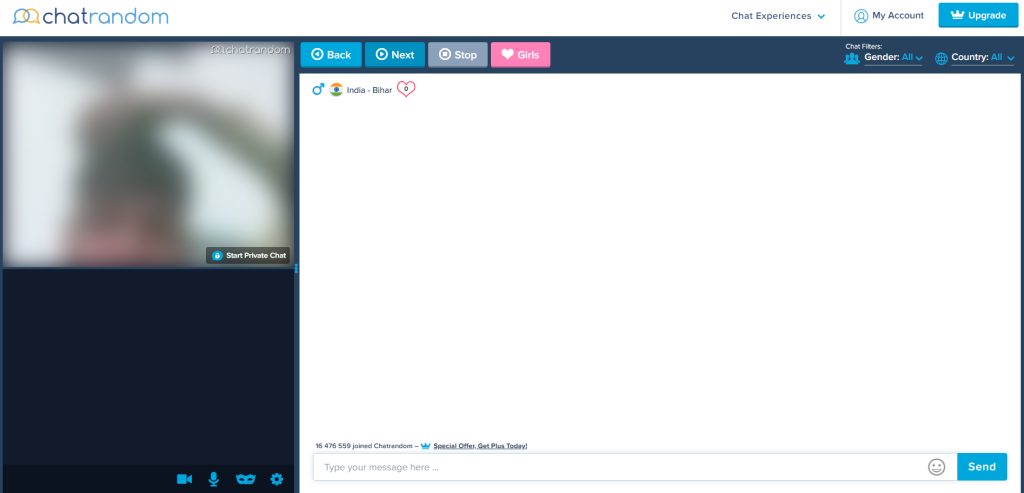Click the male gender symbol icon
Image resolution: width=1024 pixels, height=493 pixels.
[318, 89]
